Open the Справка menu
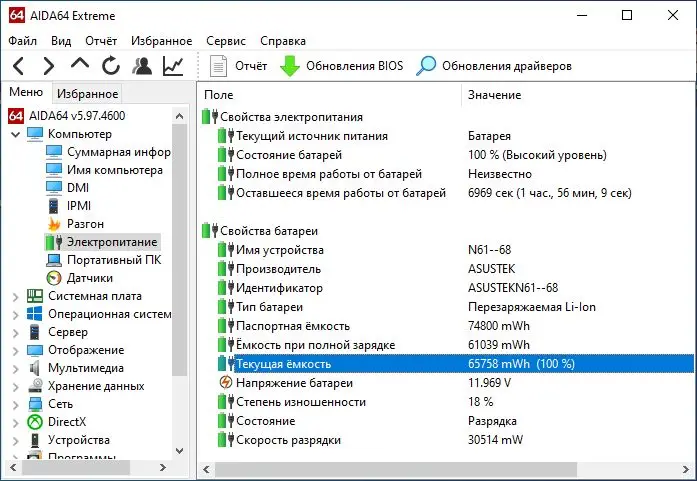The width and height of the screenshot is (697, 481). [x=283, y=41]
